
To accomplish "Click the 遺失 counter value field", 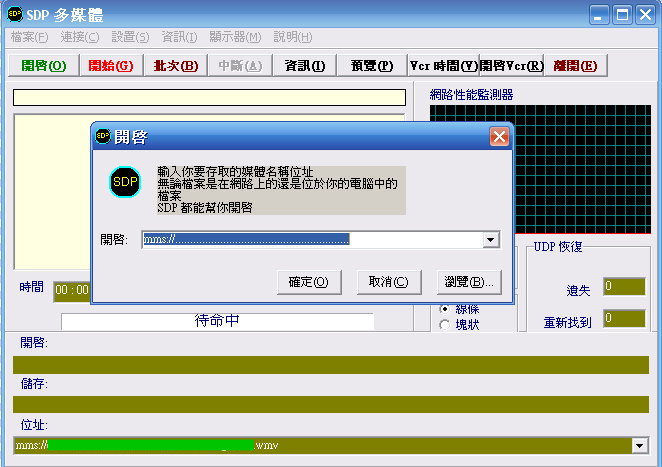I will tap(624, 287).
